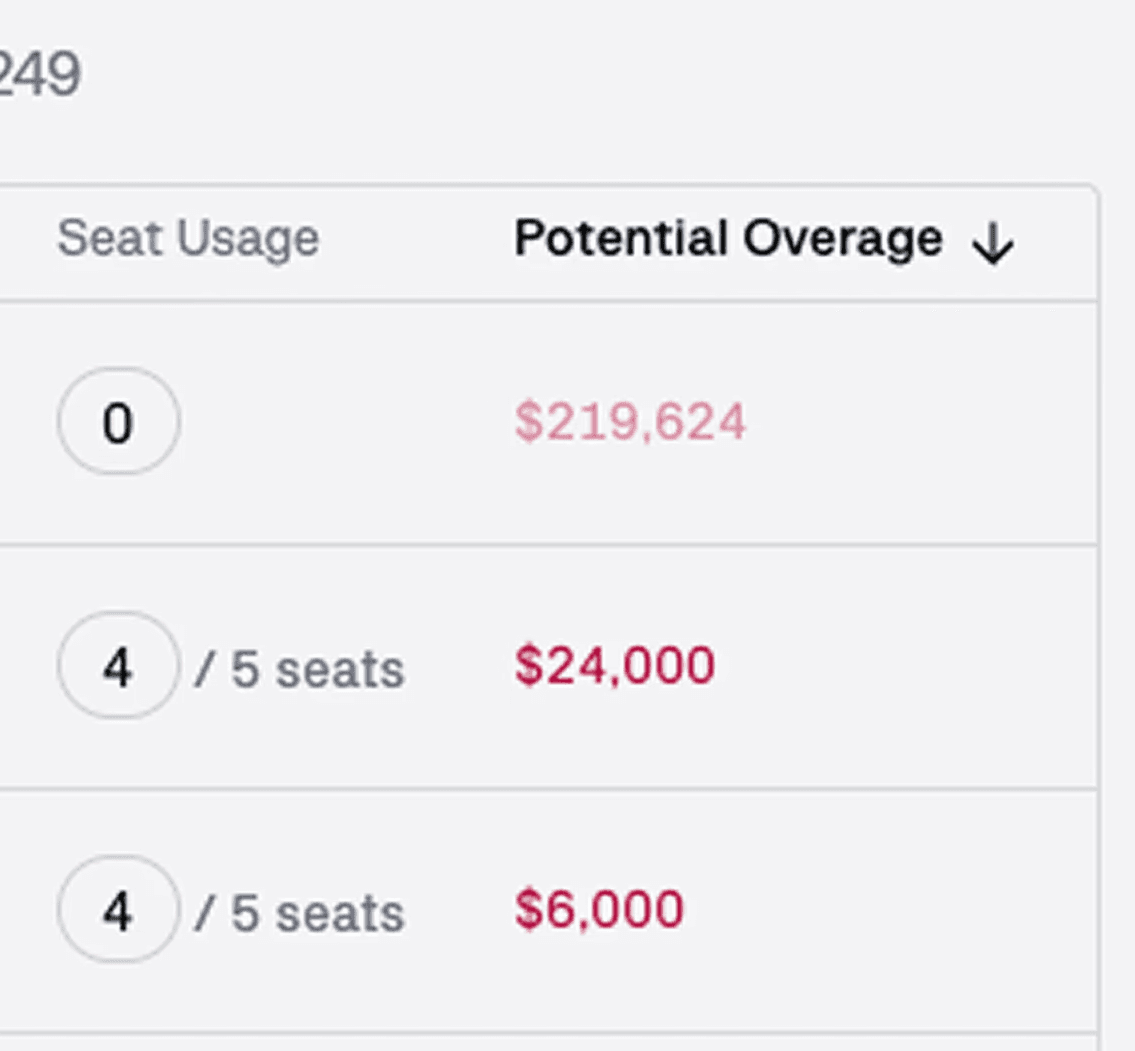Select the seat badge showing 0

pos(118,422)
